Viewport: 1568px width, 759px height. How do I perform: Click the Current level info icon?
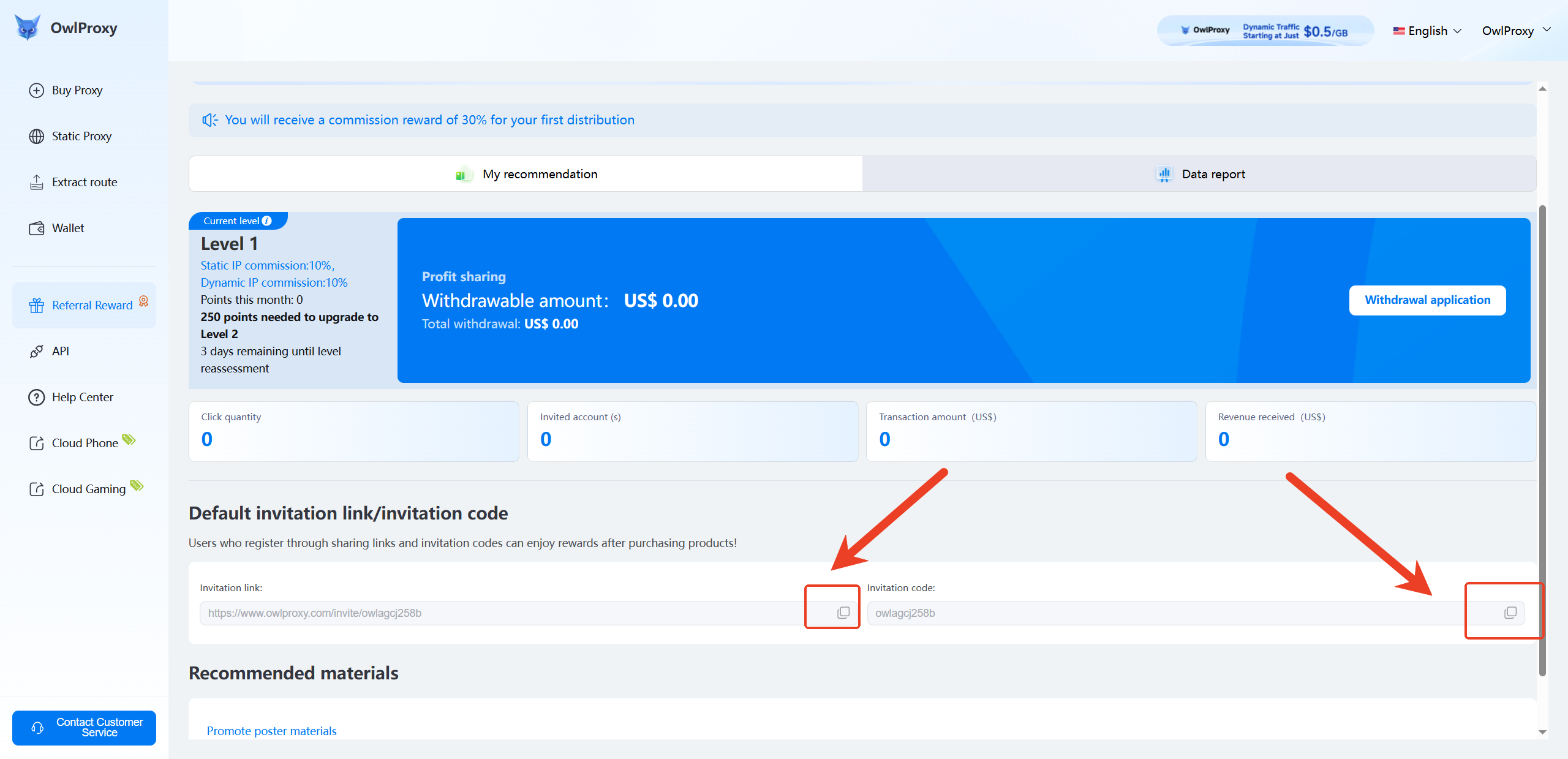[x=266, y=221]
